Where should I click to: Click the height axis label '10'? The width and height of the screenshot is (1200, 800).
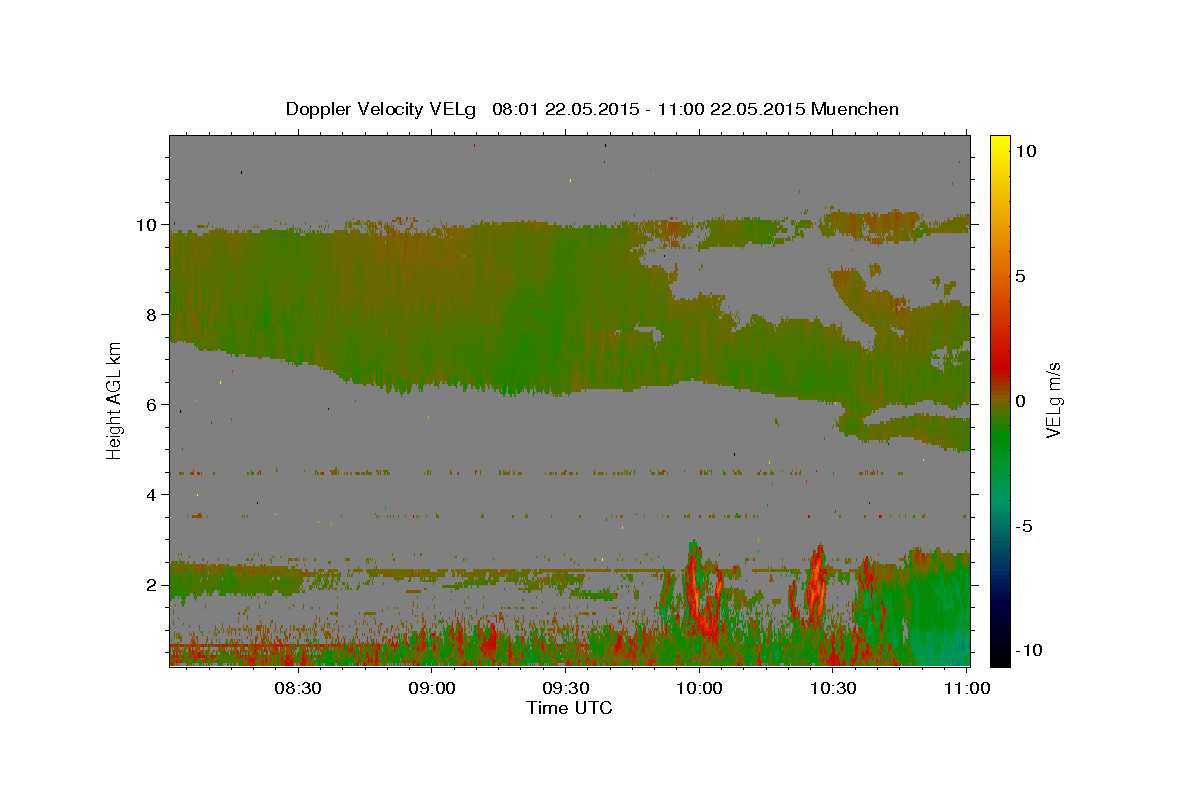point(147,225)
